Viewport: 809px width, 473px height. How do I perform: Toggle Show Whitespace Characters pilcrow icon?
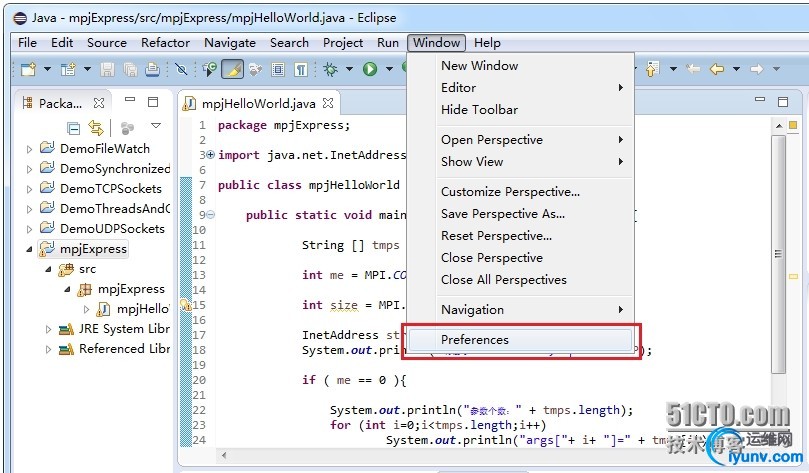[301, 69]
